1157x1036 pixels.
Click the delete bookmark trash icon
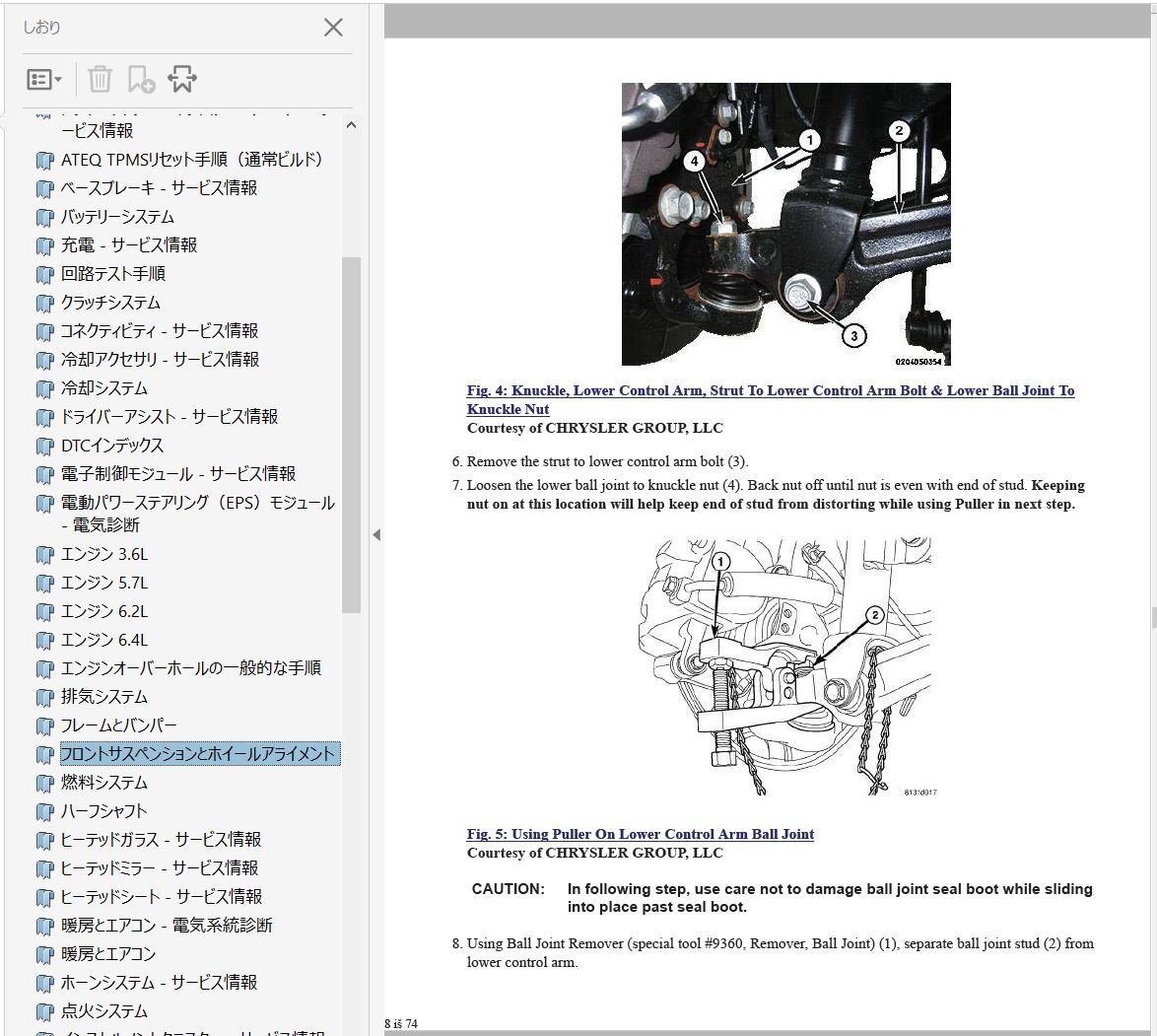tap(100, 80)
